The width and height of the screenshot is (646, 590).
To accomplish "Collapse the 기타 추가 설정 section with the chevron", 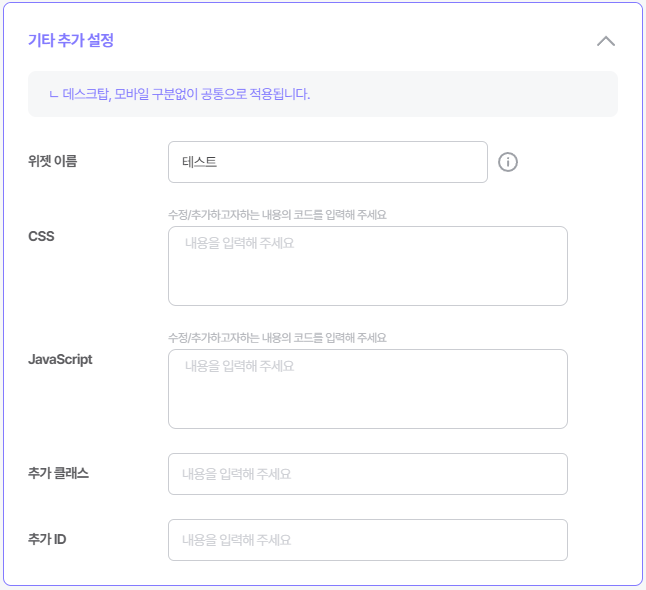I will 606,41.
